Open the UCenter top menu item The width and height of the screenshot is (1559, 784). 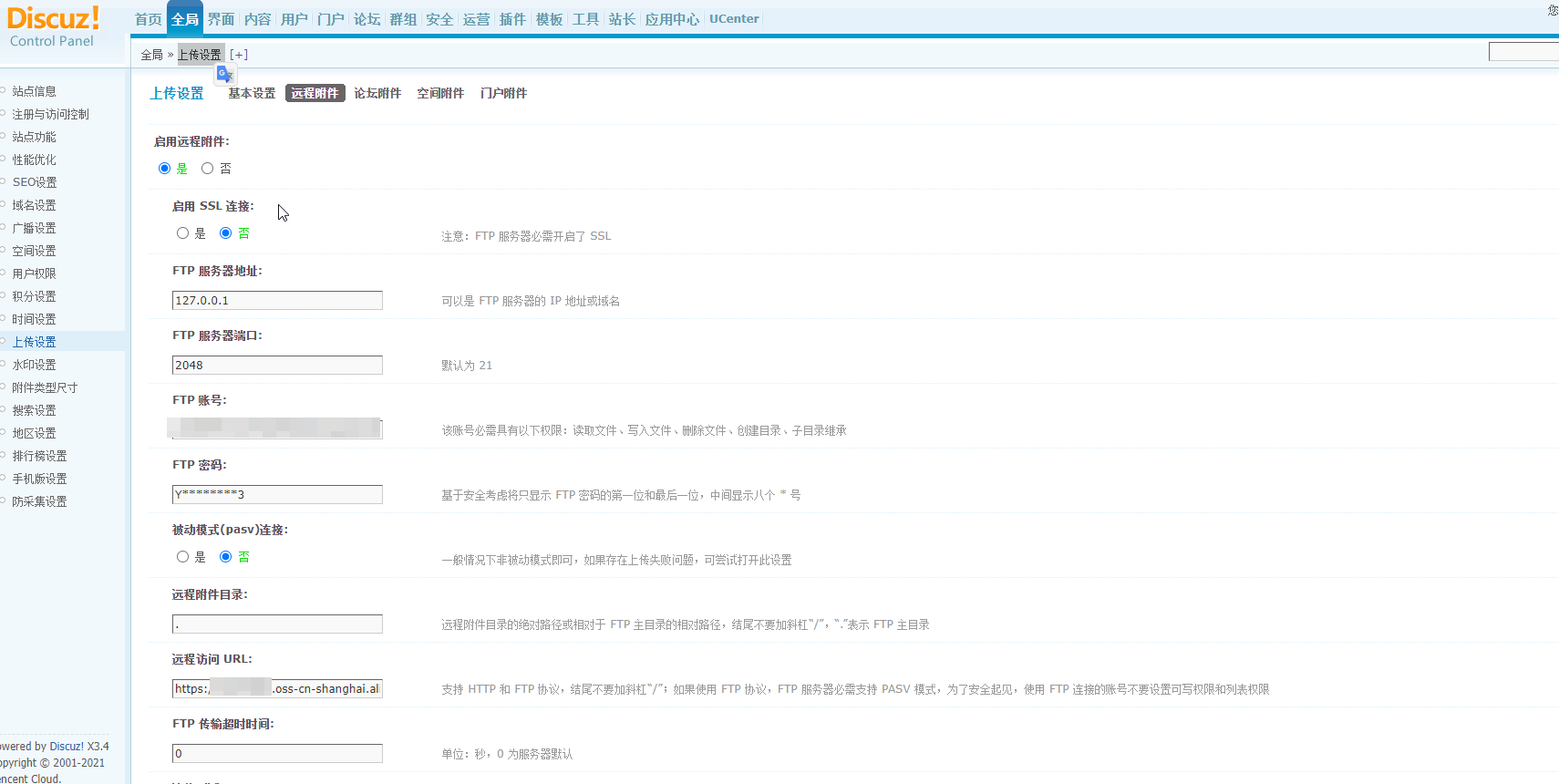coord(734,19)
